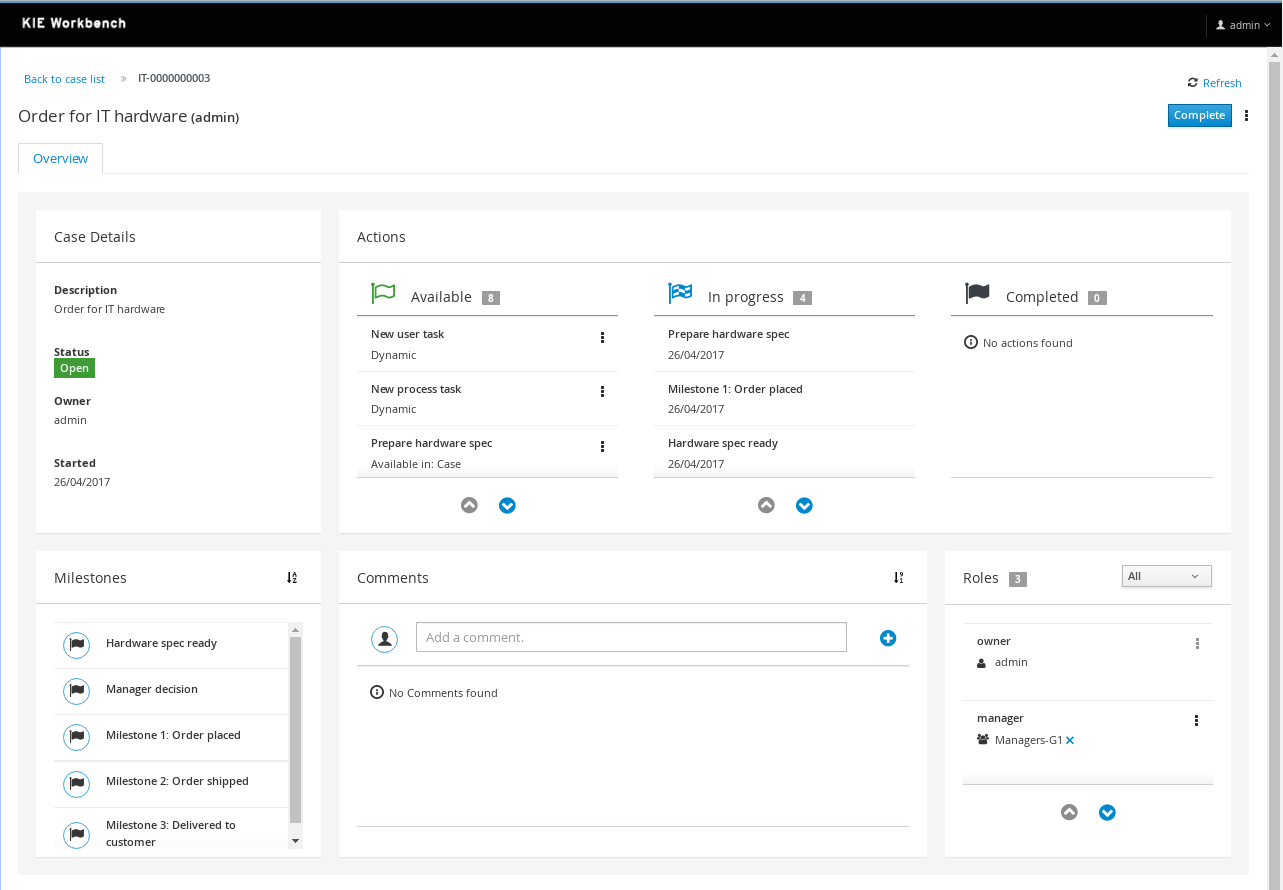Select the Manager decision milestone
The height and width of the screenshot is (890, 1283).
[x=152, y=690]
